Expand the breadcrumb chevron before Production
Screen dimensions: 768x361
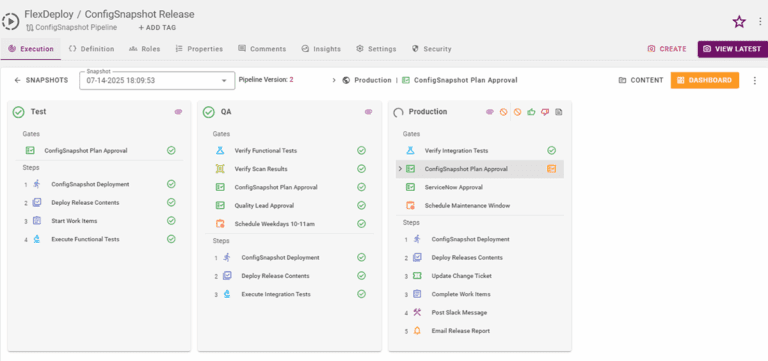tap(334, 80)
